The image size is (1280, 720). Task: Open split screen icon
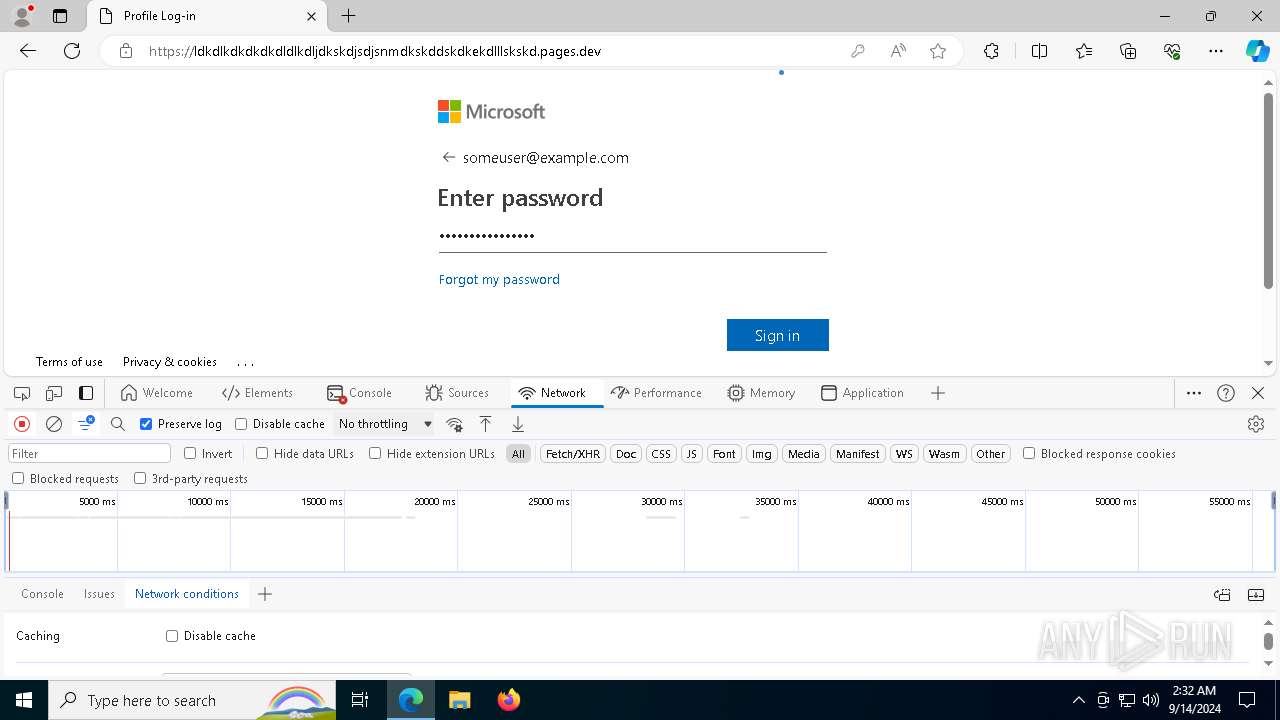[x=1039, y=51]
